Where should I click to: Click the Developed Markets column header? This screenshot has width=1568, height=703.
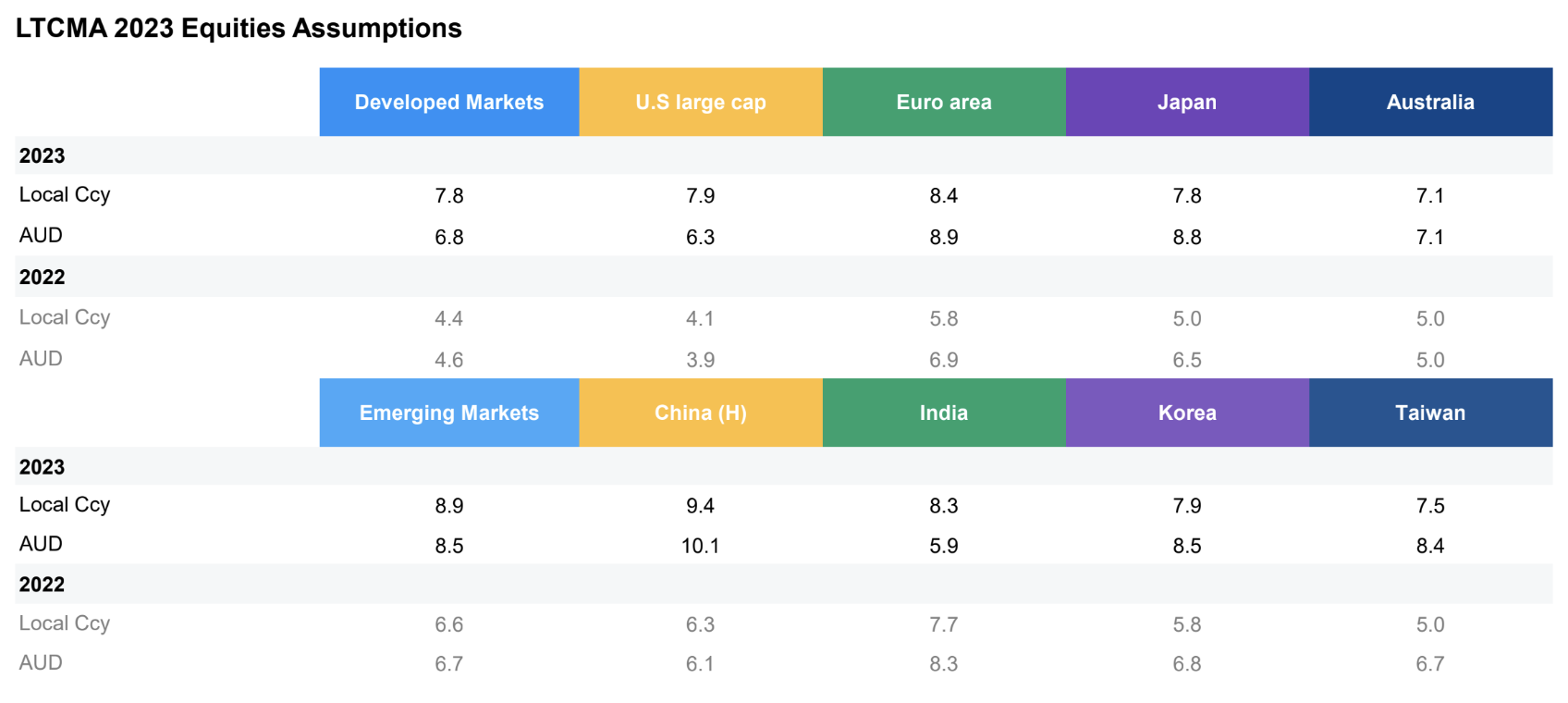[449, 103]
